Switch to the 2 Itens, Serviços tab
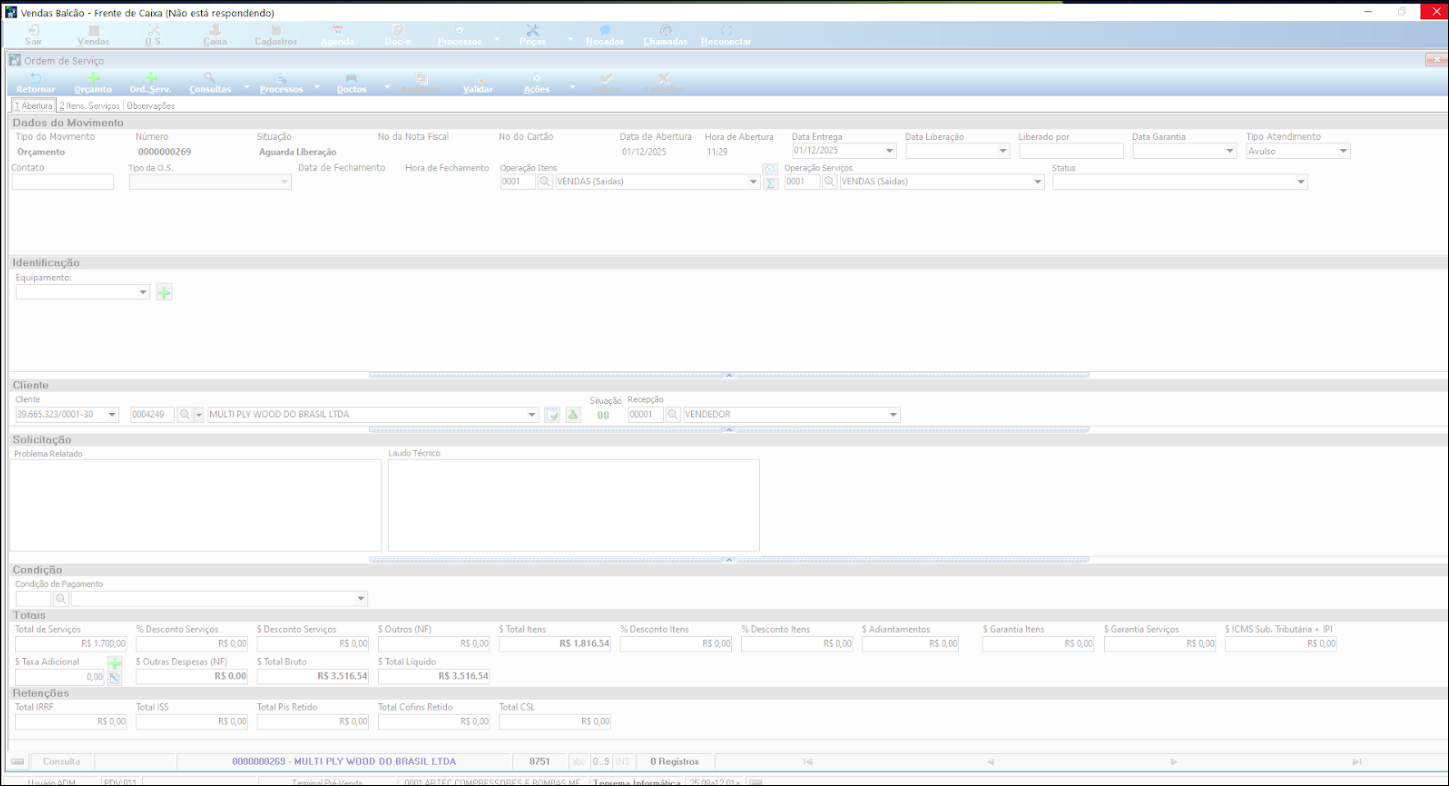 click(x=90, y=105)
